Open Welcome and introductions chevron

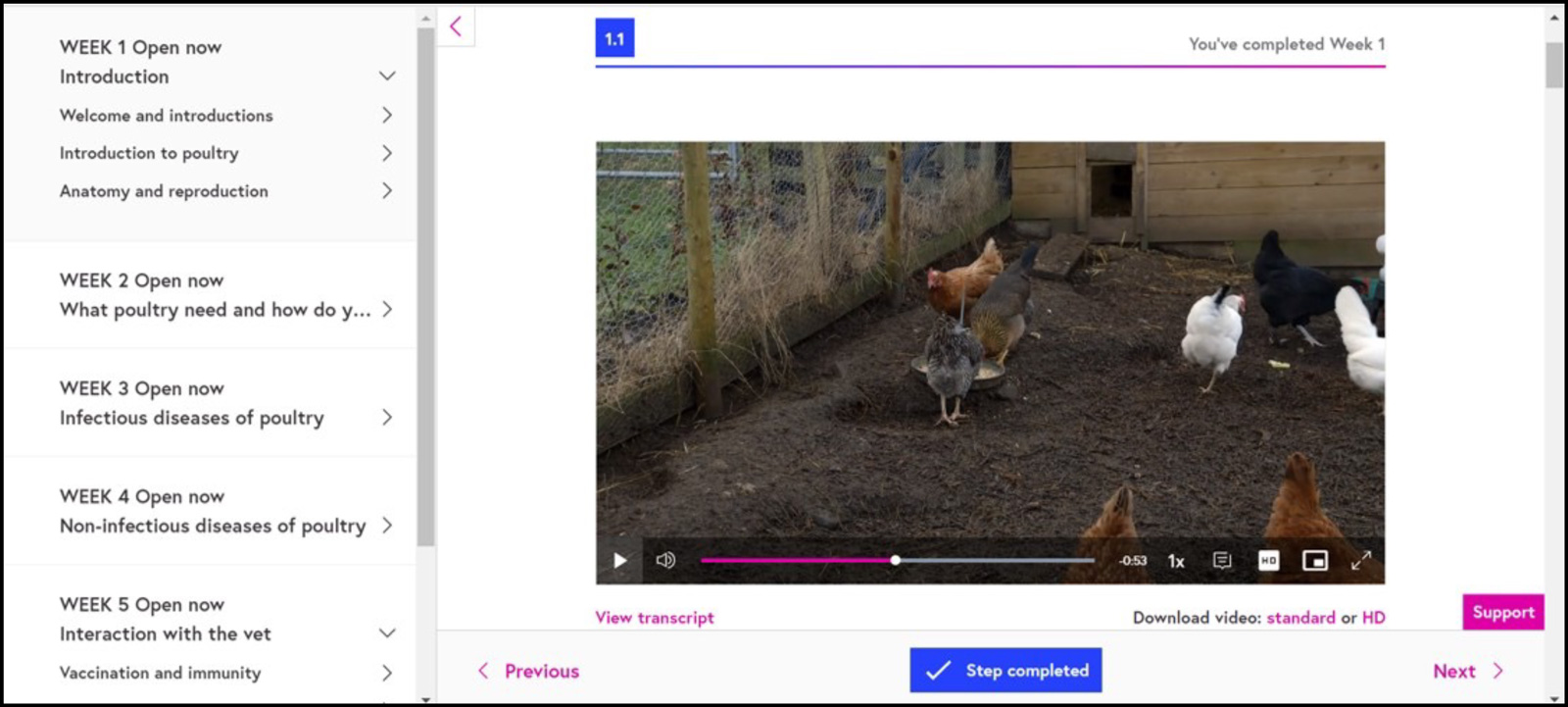click(x=387, y=116)
